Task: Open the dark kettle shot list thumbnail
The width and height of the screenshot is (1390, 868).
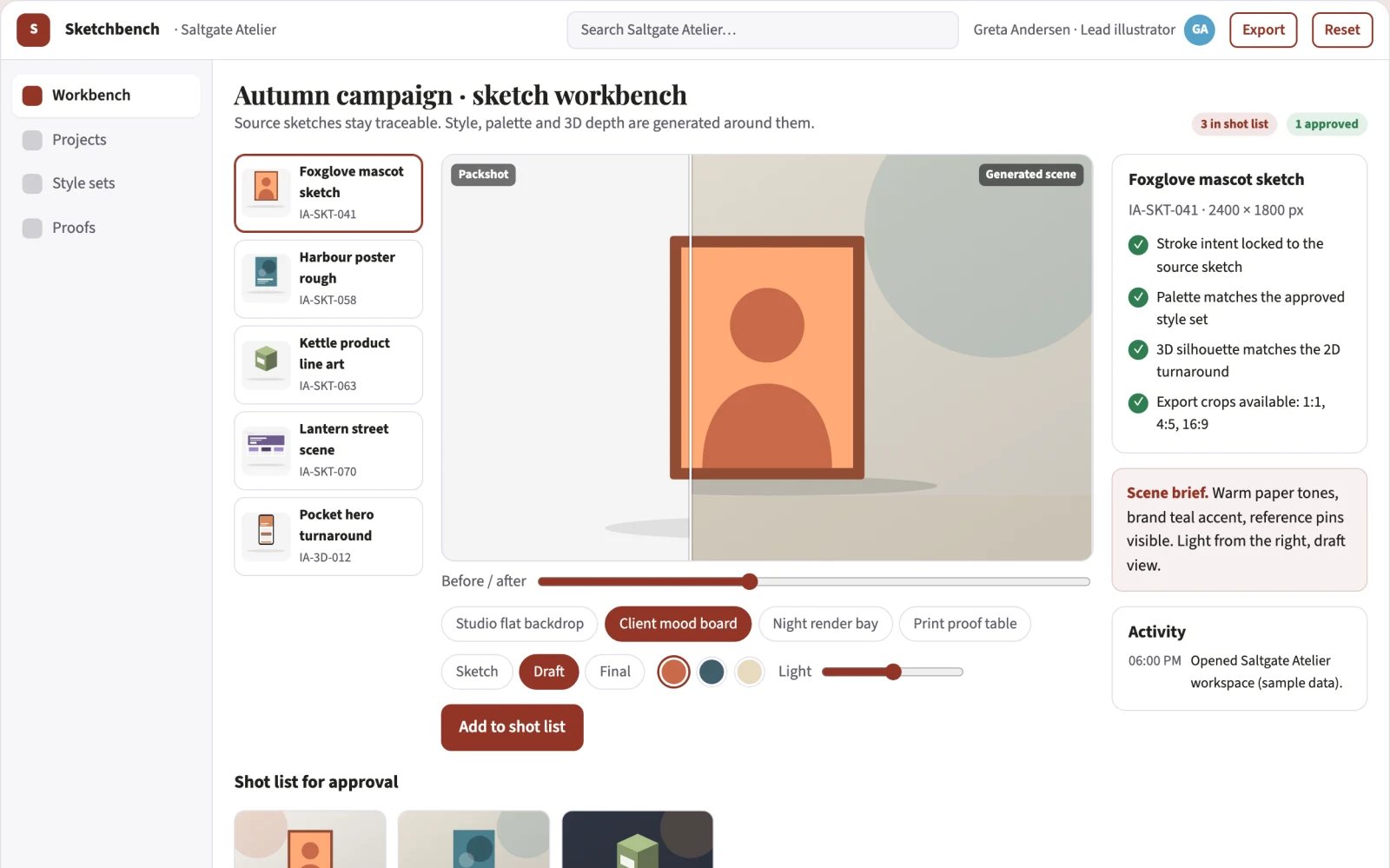Action: 638,839
